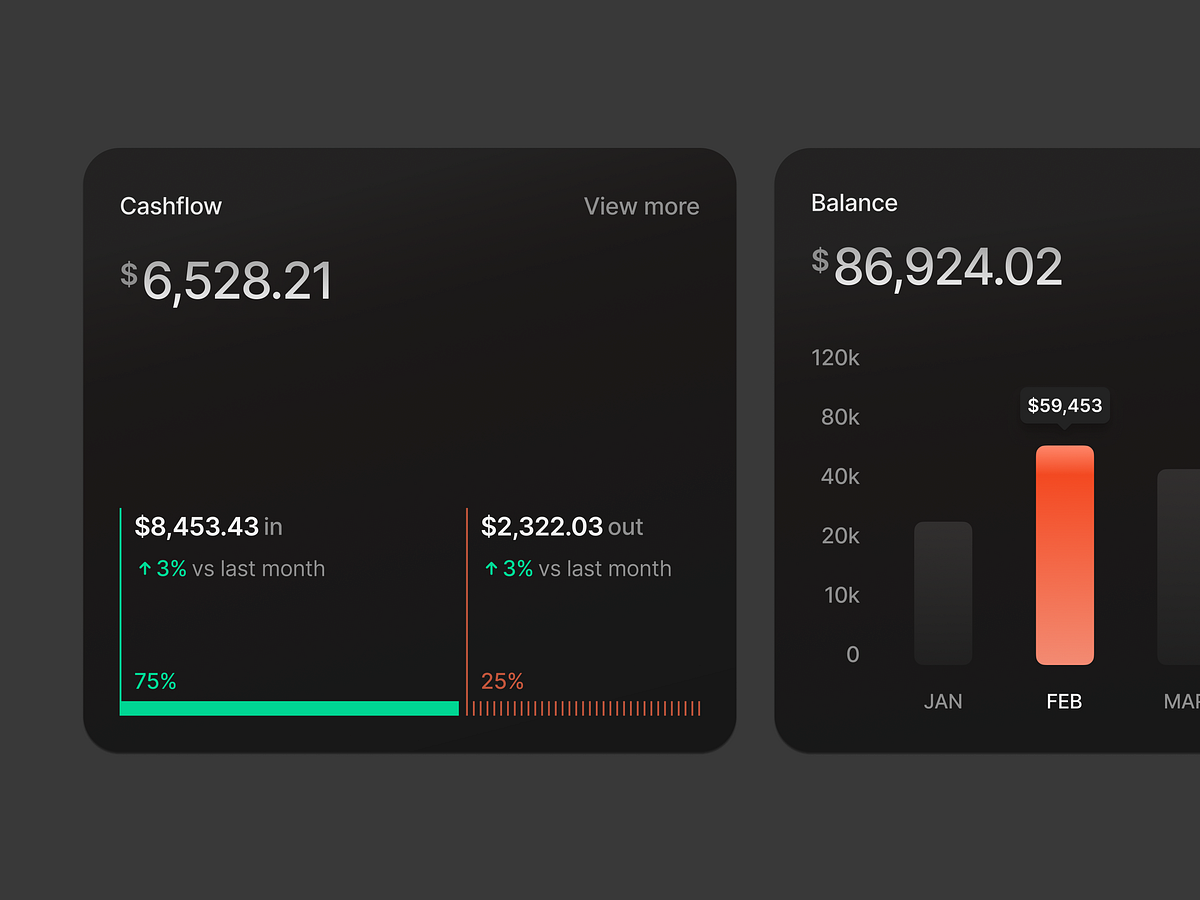Click the 120k axis label

(x=835, y=357)
